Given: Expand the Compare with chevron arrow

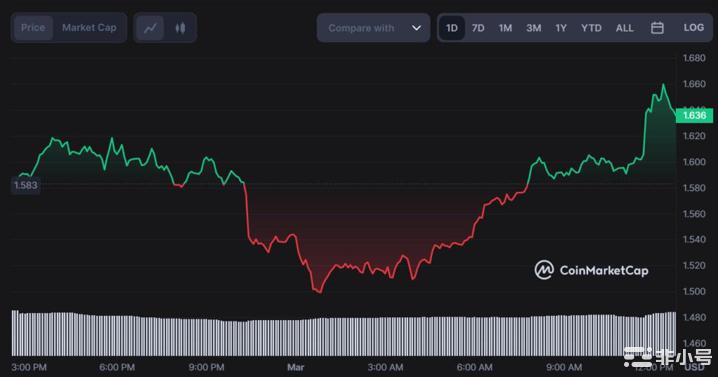Looking at the screenshot, I should 416,28.
